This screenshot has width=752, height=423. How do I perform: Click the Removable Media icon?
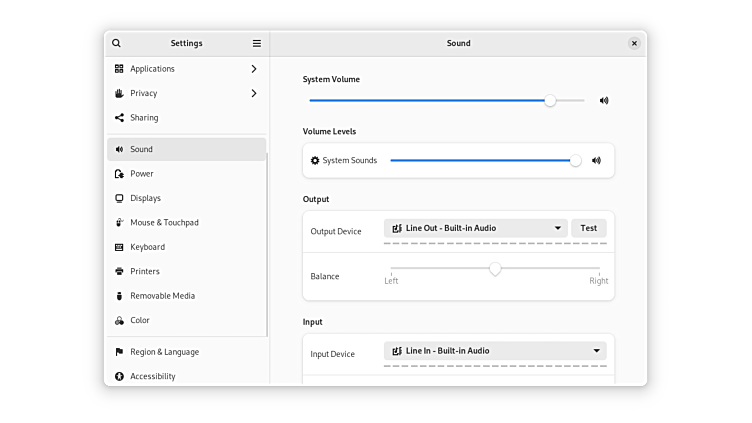pyautogui.click(x=120, y=296)
